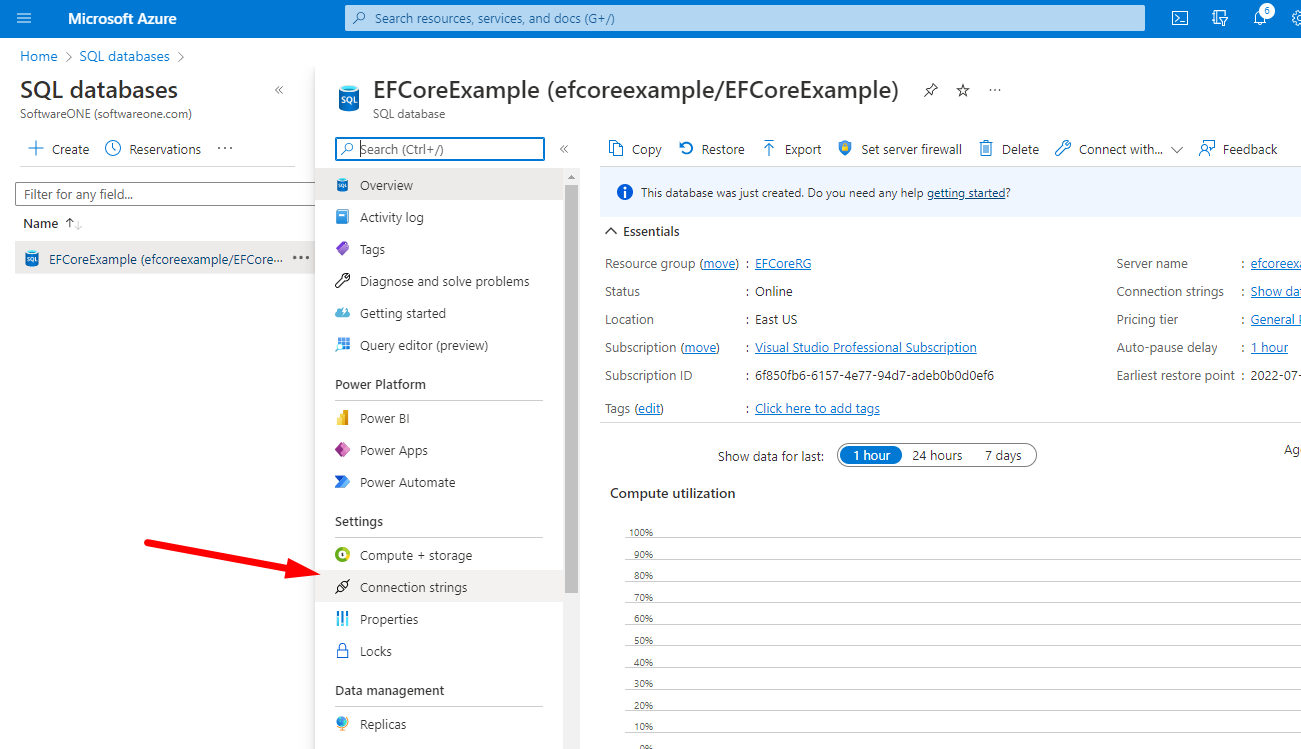Collapse the SQL databases list panel

coord(279,90)
